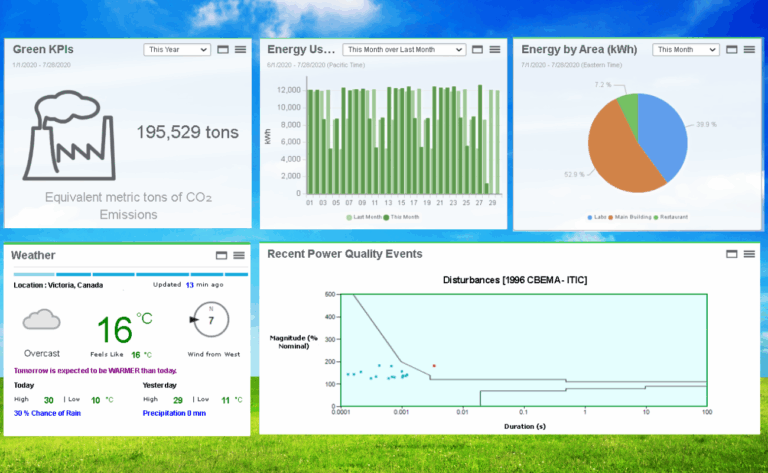
Task: Toggle the Last Month legend series
Action: [x=364, y=217]
